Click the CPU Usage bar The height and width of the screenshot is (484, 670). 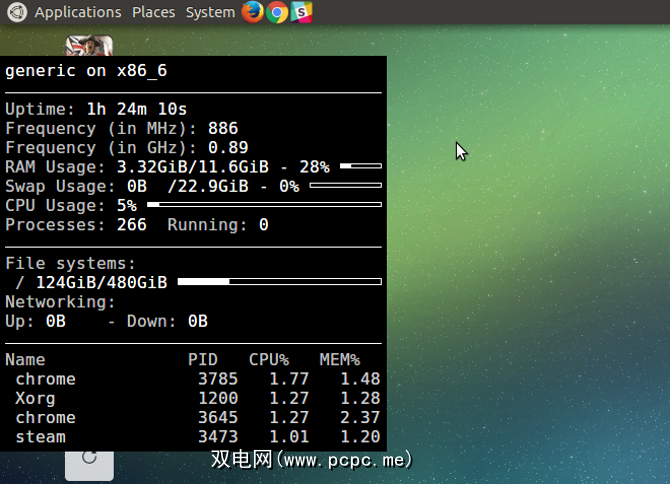(264, 205)
